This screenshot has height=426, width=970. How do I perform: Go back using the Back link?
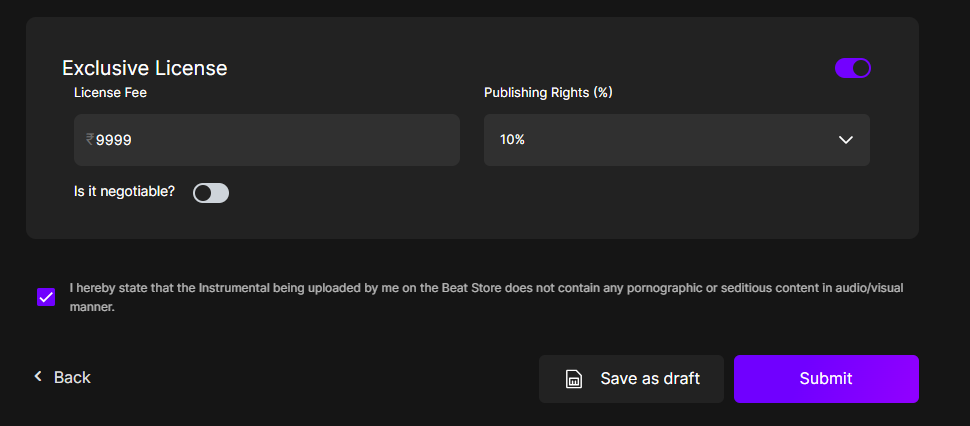point(71,377)
